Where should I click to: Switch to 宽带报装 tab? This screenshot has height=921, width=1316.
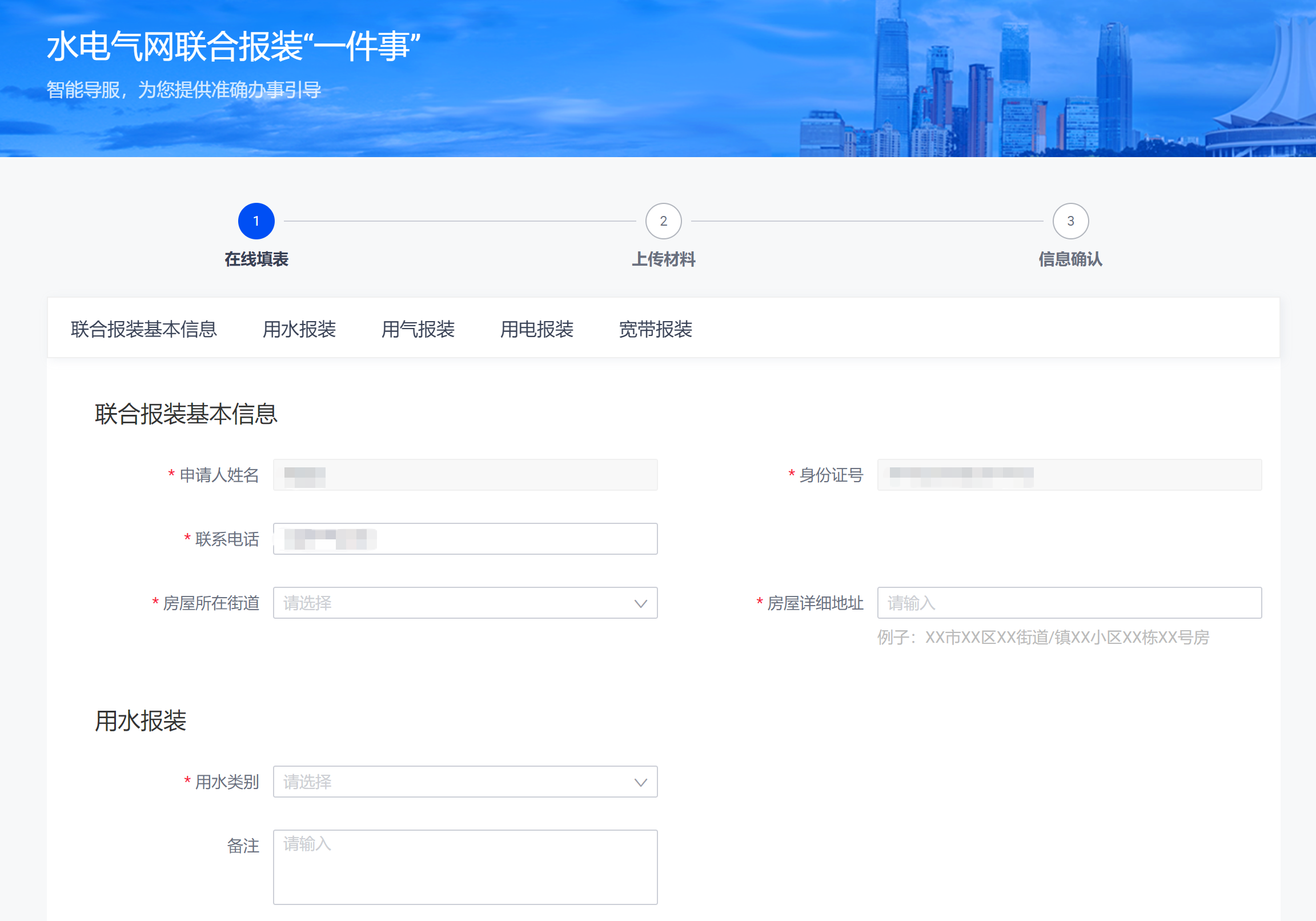(x=655, y=329)
